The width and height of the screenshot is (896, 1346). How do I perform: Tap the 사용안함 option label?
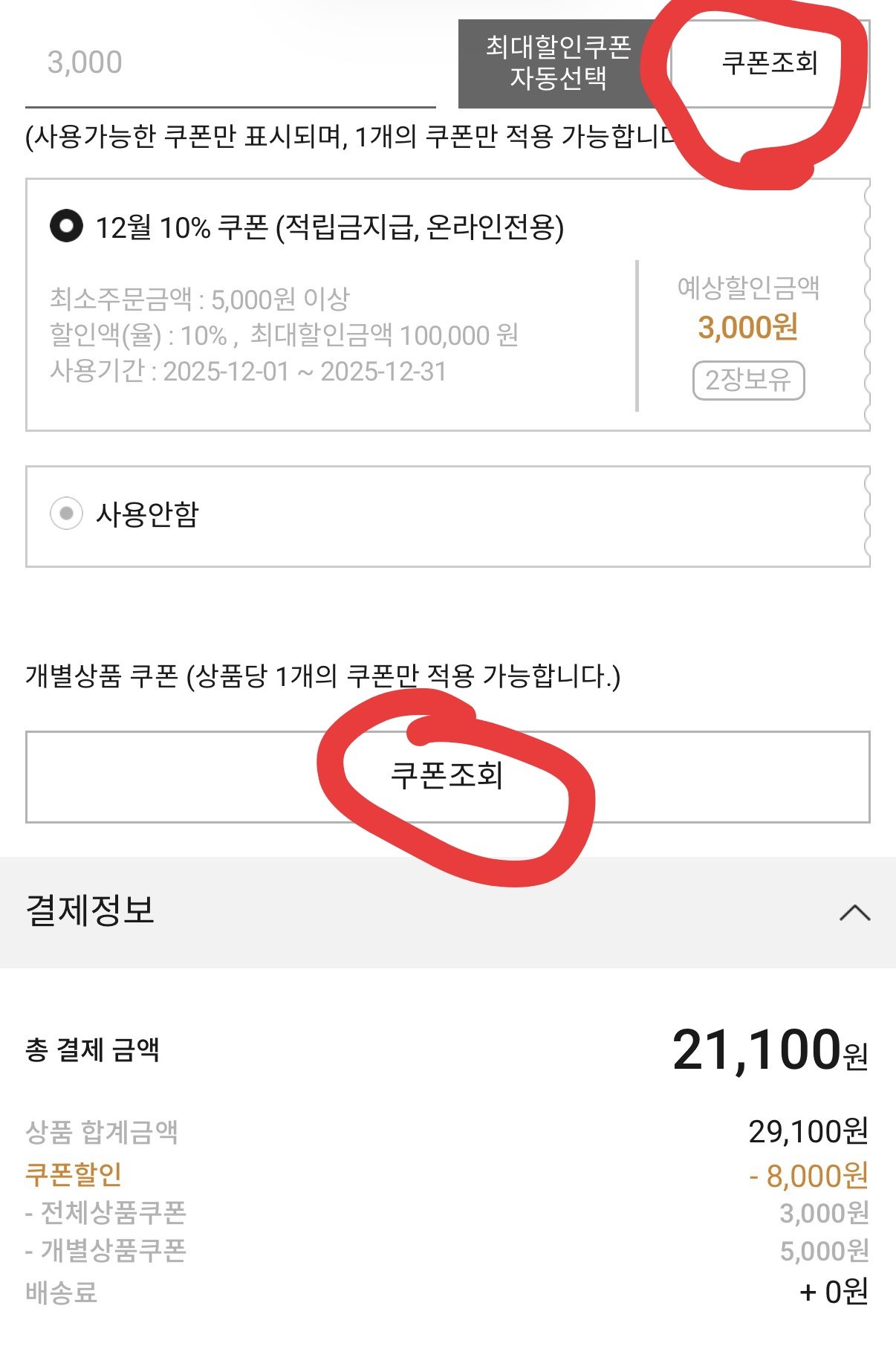coord(148,514)
